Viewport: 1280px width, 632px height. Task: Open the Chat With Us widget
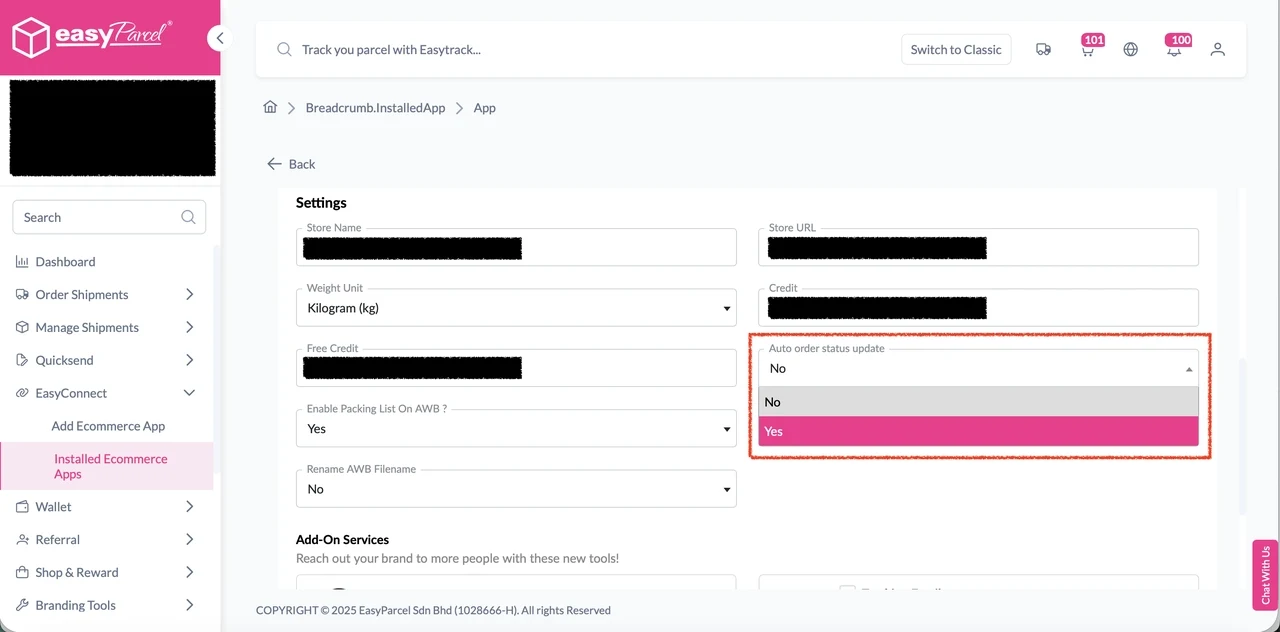coord(1264,575)
